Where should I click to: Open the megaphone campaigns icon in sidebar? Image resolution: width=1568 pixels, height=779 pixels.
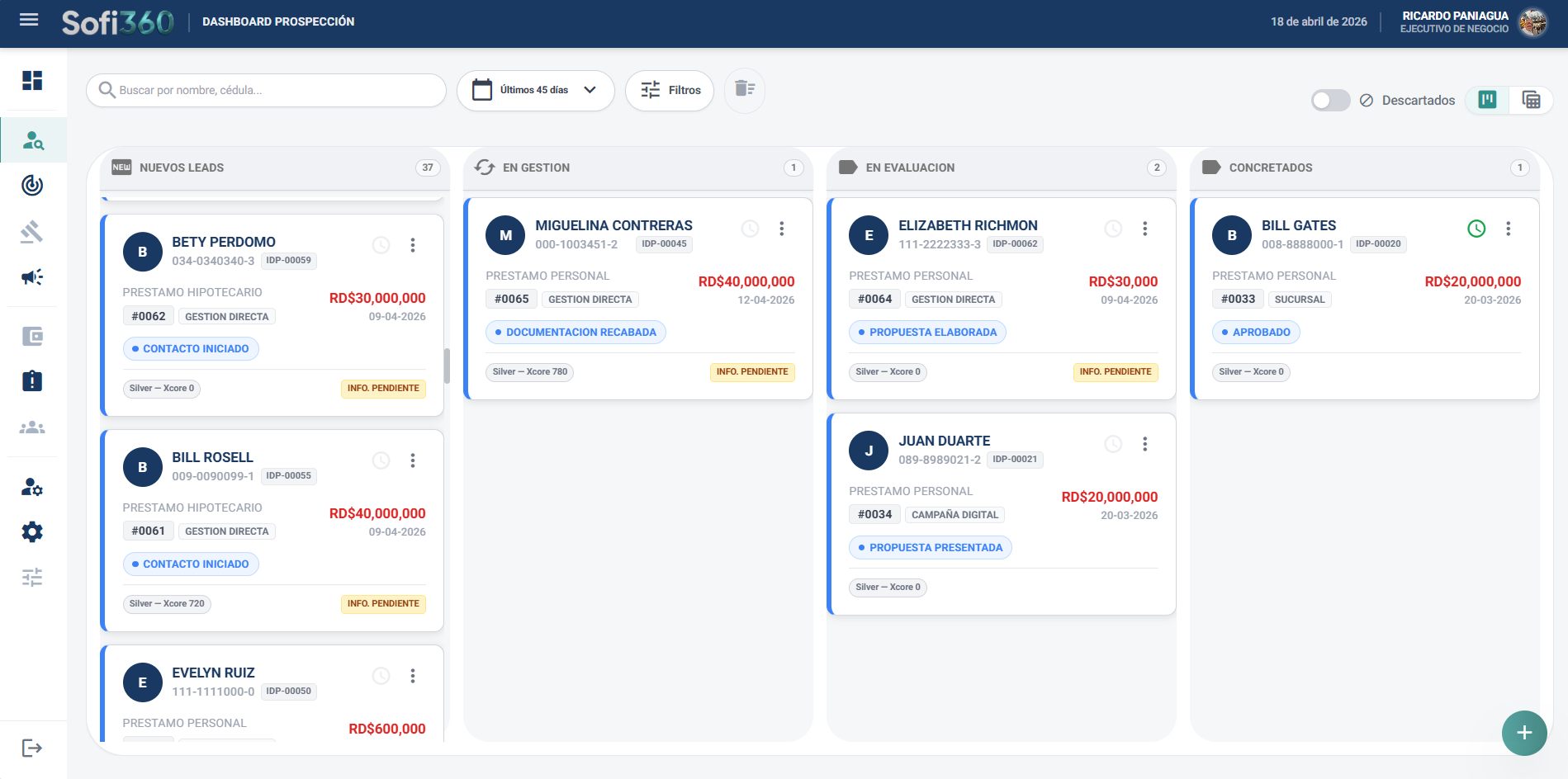(32, 276)
